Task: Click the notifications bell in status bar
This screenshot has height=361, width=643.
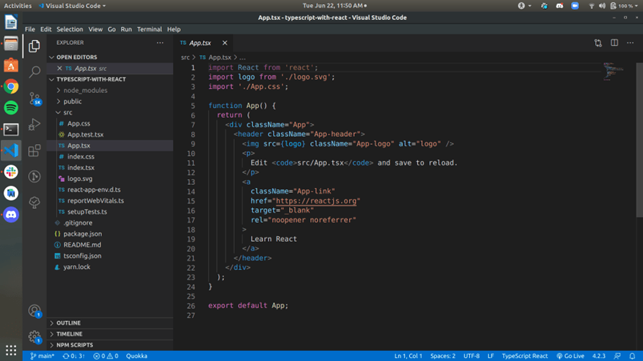Action: click(x=632, y=356)
